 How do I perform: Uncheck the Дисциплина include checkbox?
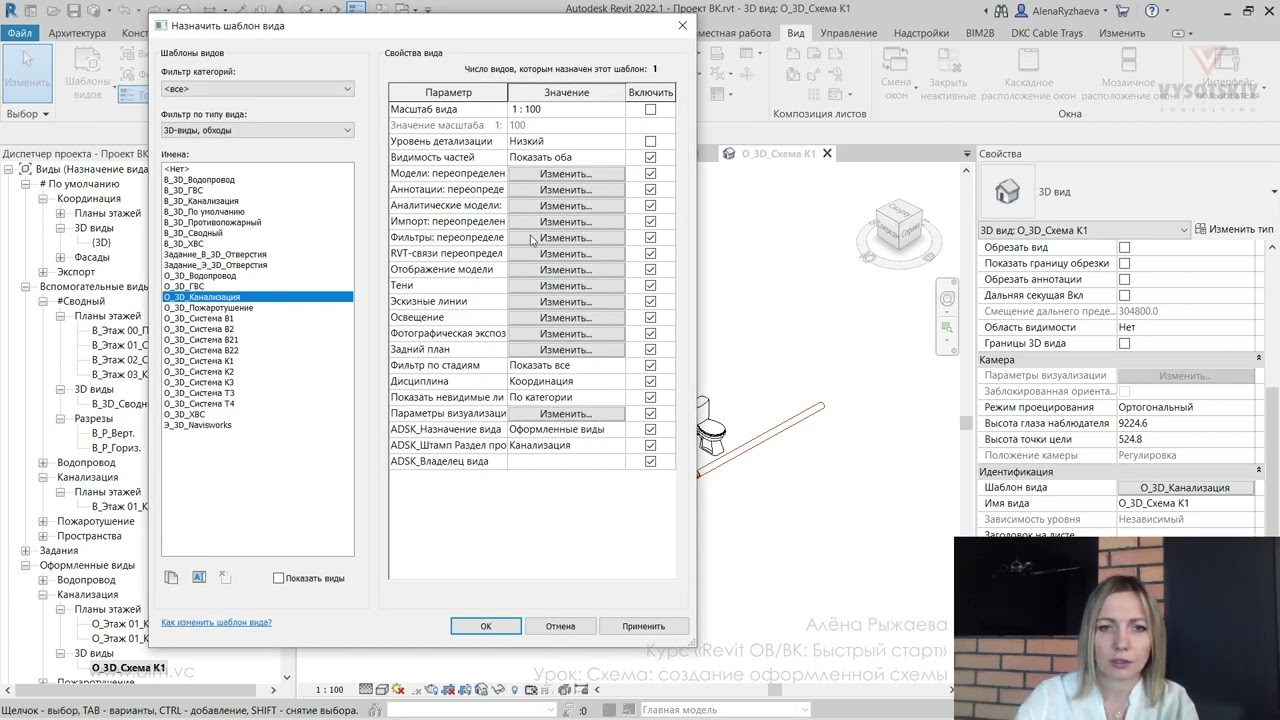tap(651, 381)
